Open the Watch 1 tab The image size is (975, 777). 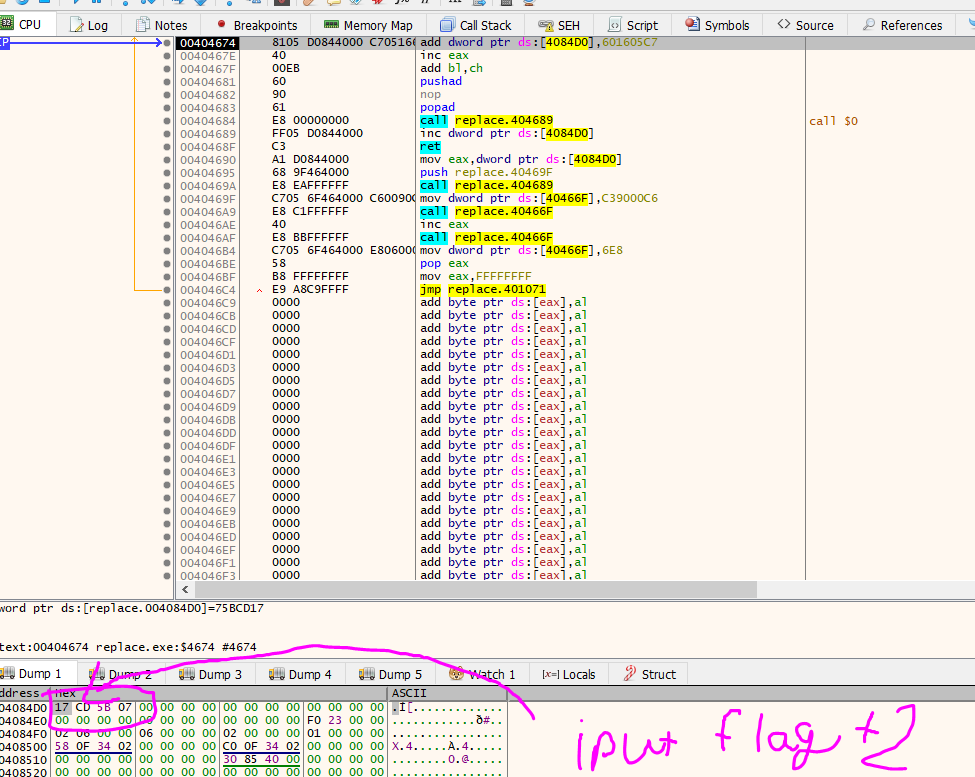pyautogui.click(x=483, y=674)
